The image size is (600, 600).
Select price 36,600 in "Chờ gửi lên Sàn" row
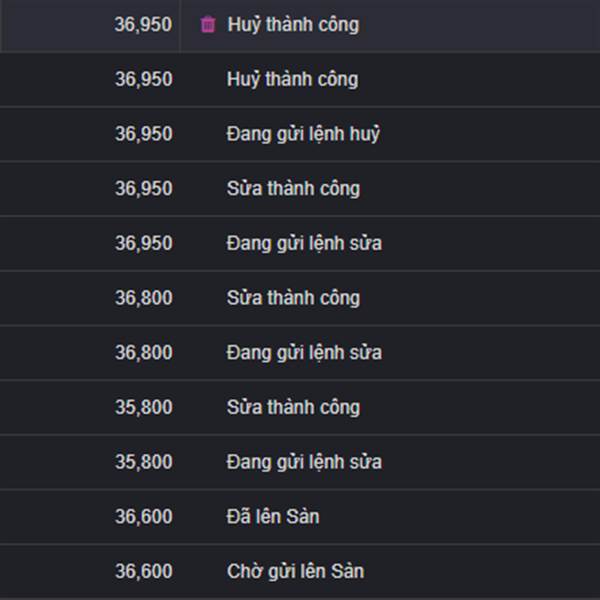coord(143,572)
